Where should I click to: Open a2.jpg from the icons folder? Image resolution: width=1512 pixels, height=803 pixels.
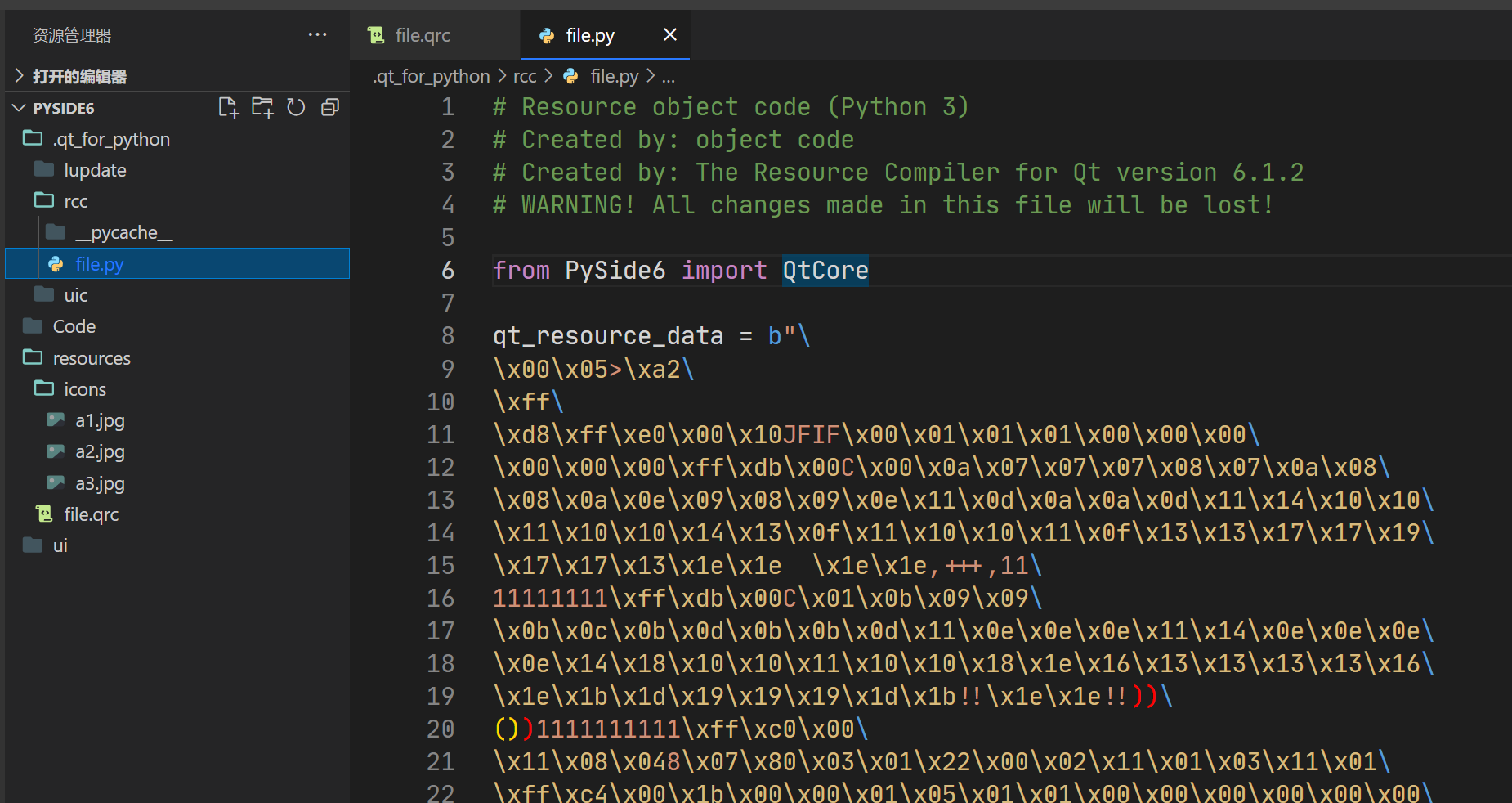100,451
